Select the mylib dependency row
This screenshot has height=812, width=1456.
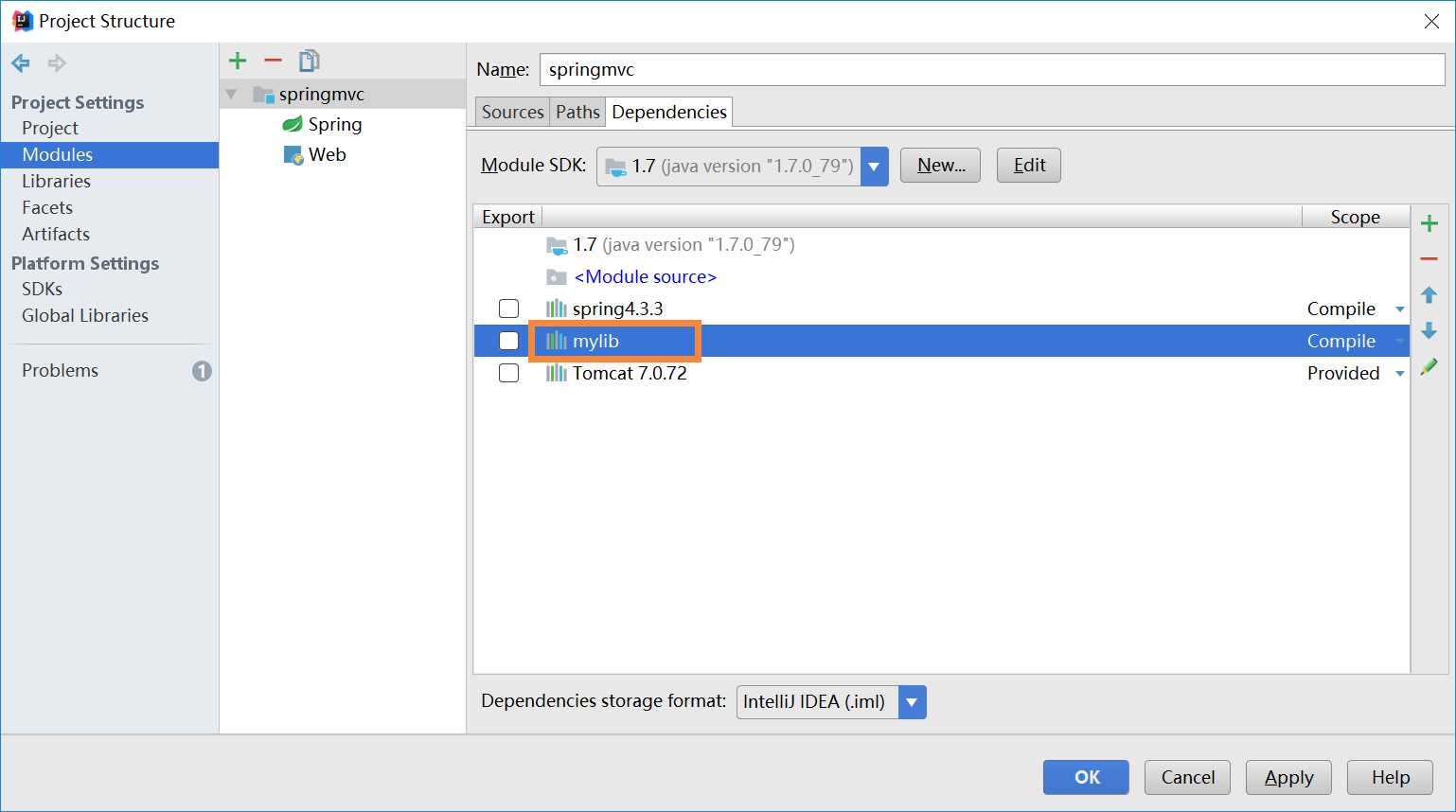click(941, 341)
